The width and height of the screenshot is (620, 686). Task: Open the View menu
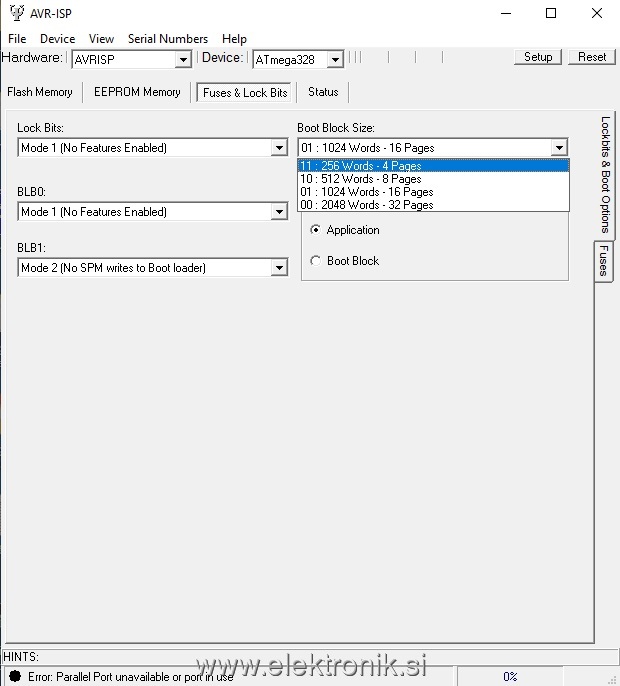tap(101, 38)
